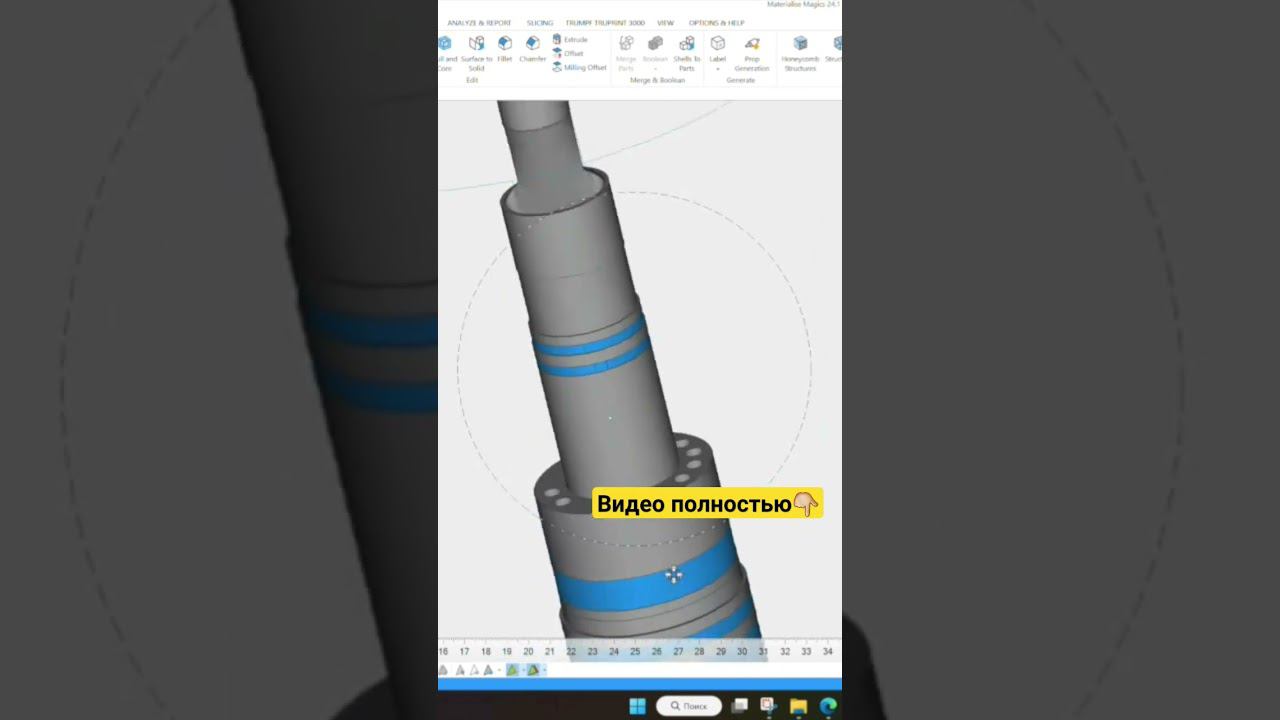Click the Merge & Boolean group label
Screen dimensions: 1280x720
(657, 80)
